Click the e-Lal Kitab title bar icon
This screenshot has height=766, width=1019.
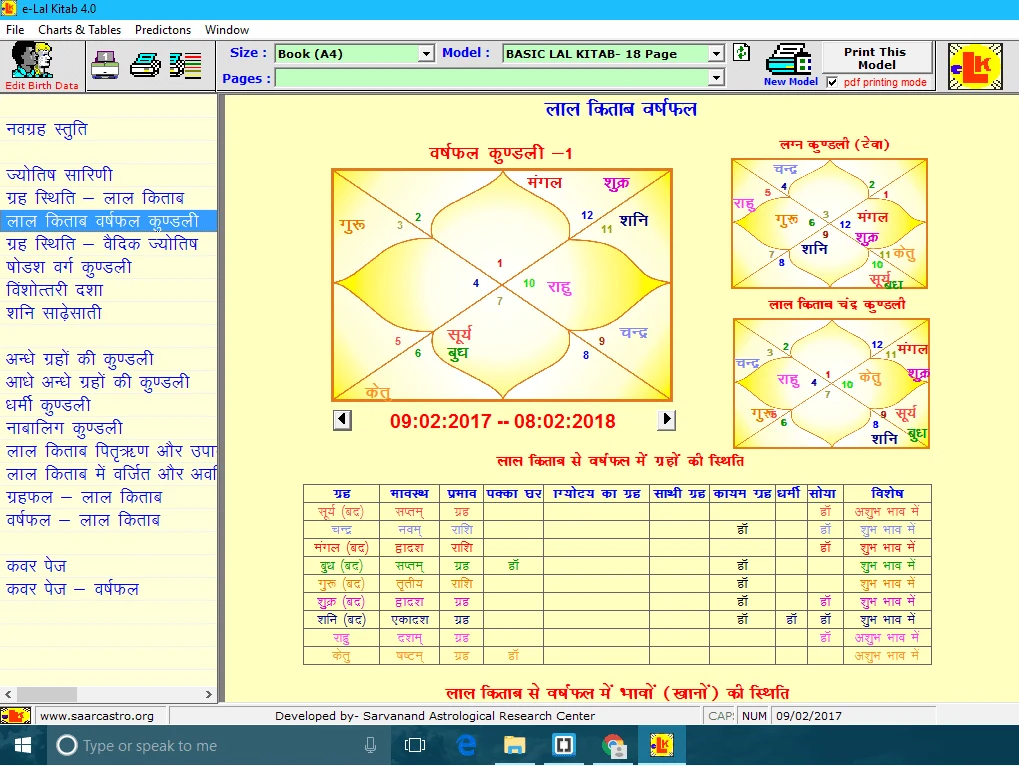pos(9,9)
